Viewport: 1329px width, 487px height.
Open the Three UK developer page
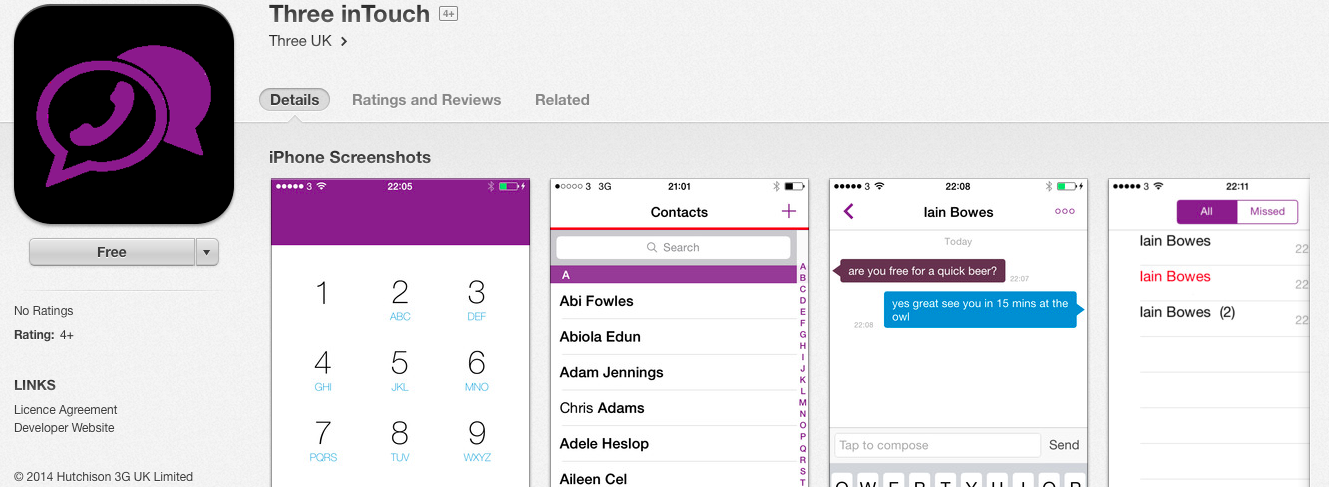click(308, 41)
